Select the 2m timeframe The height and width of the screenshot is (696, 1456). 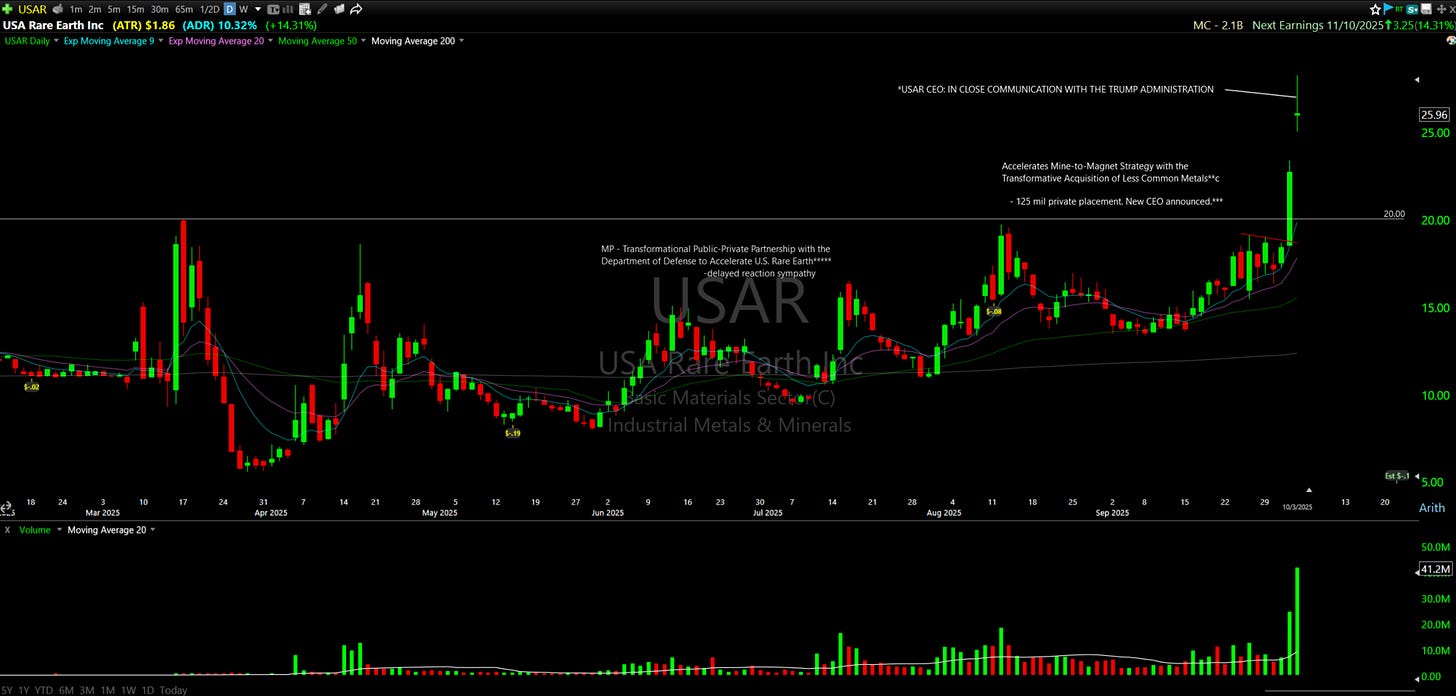[x=95, y=9]
